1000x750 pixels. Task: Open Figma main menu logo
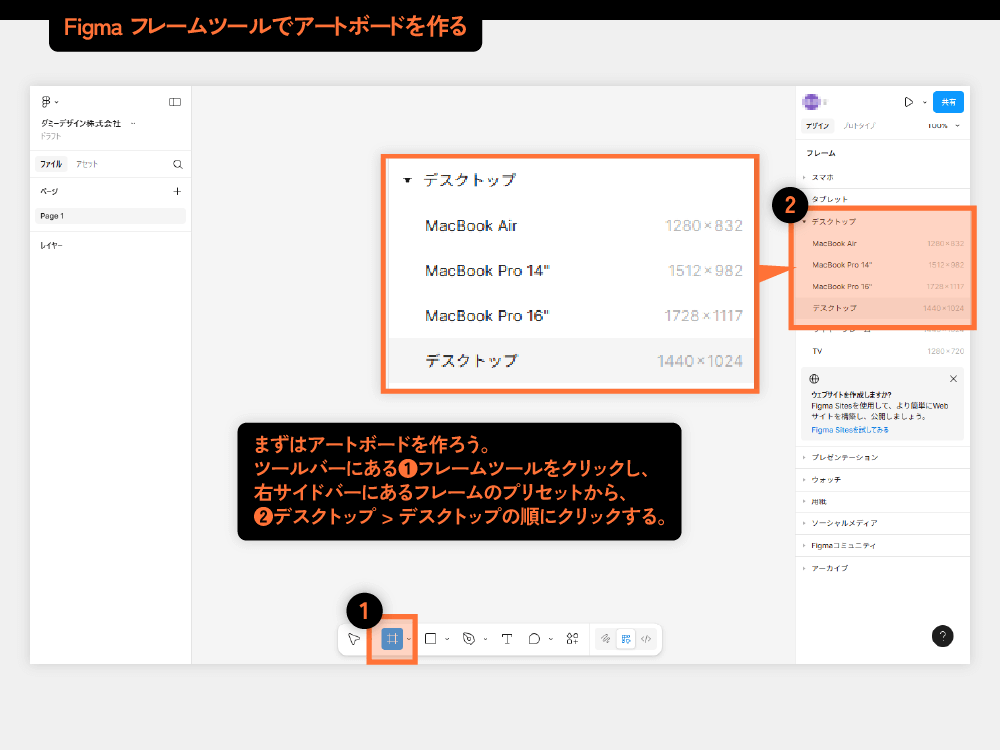[46, 102]
